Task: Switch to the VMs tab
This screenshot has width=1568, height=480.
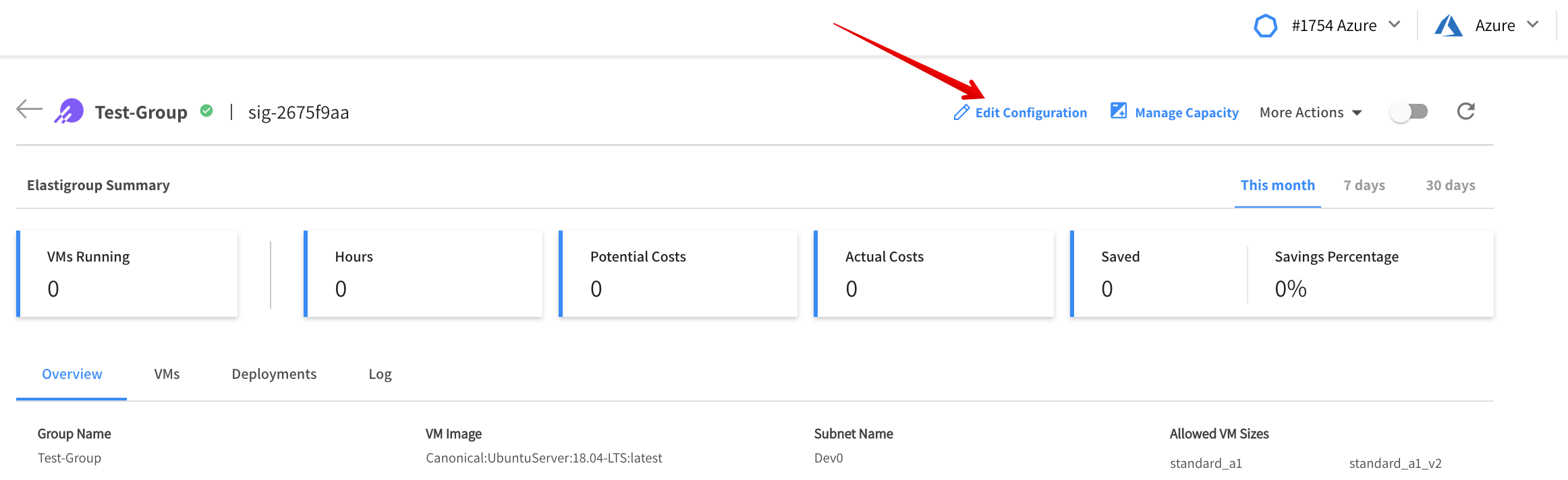Action: 167,374
